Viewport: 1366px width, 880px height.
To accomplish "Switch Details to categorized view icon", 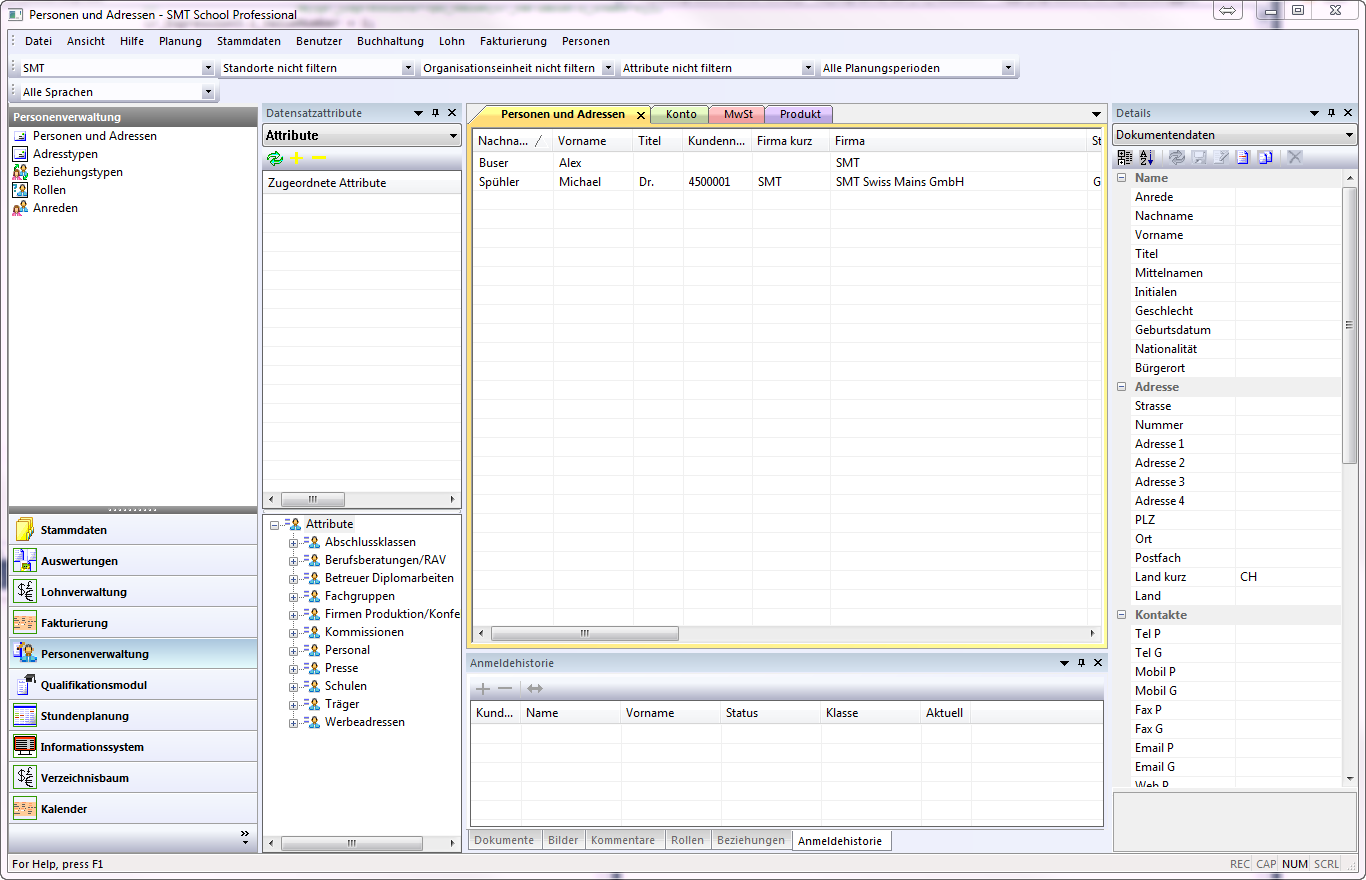I will 1125,158.
